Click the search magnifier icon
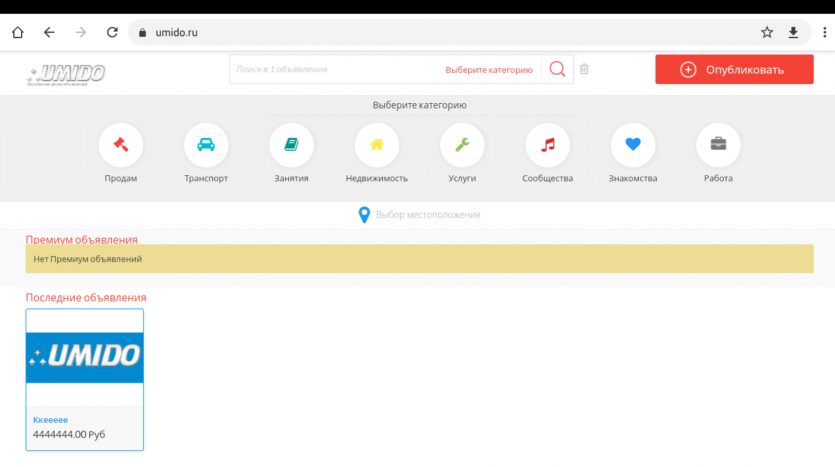Viewport: 835px width, 467px height. coord(557,69)
